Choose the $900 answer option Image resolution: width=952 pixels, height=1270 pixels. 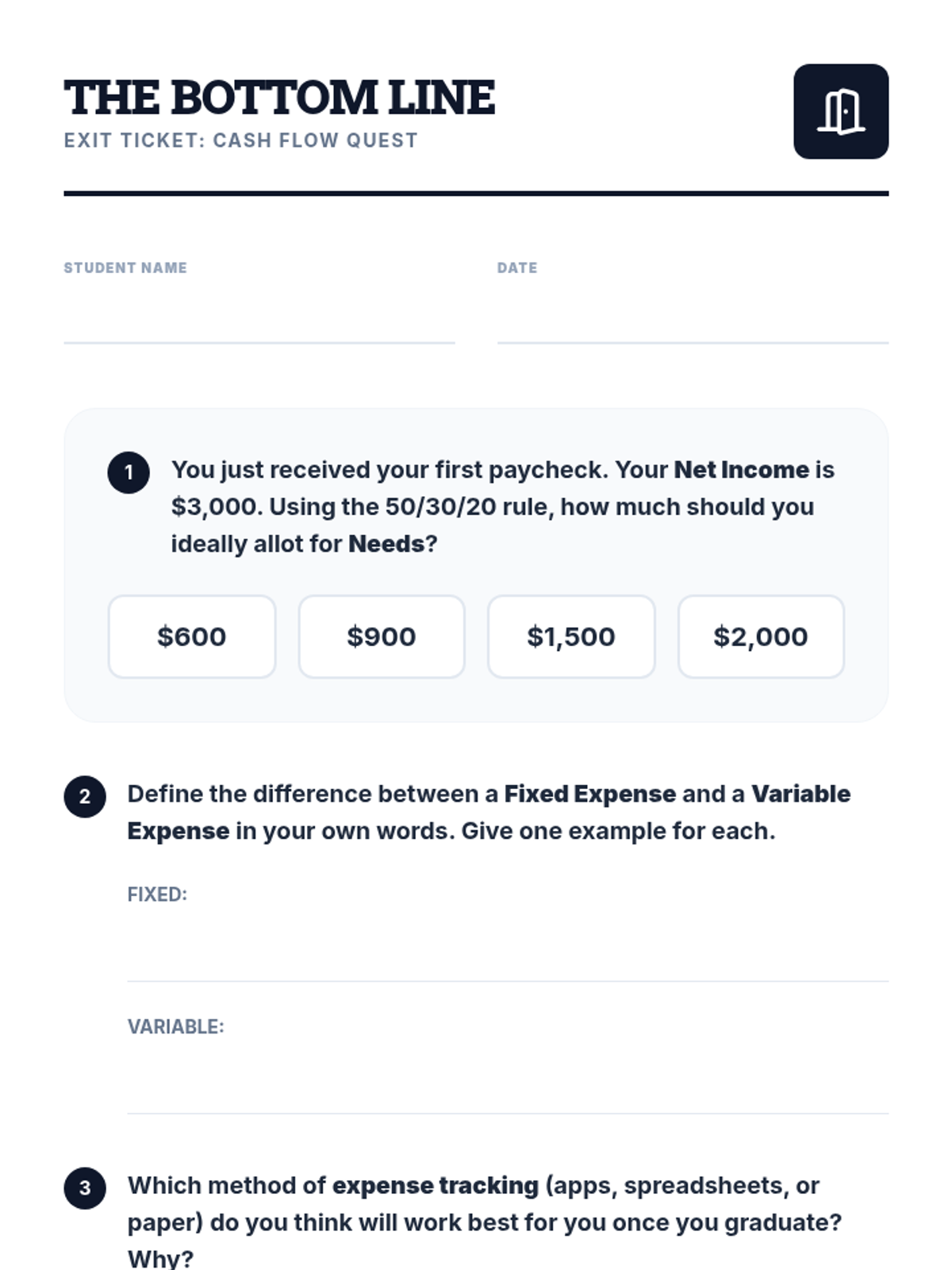pos(381,637)
